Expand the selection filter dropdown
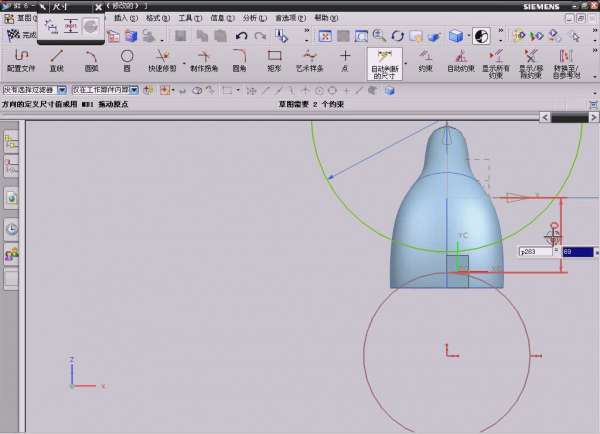600x434 pixels. [x=62, y=90]
